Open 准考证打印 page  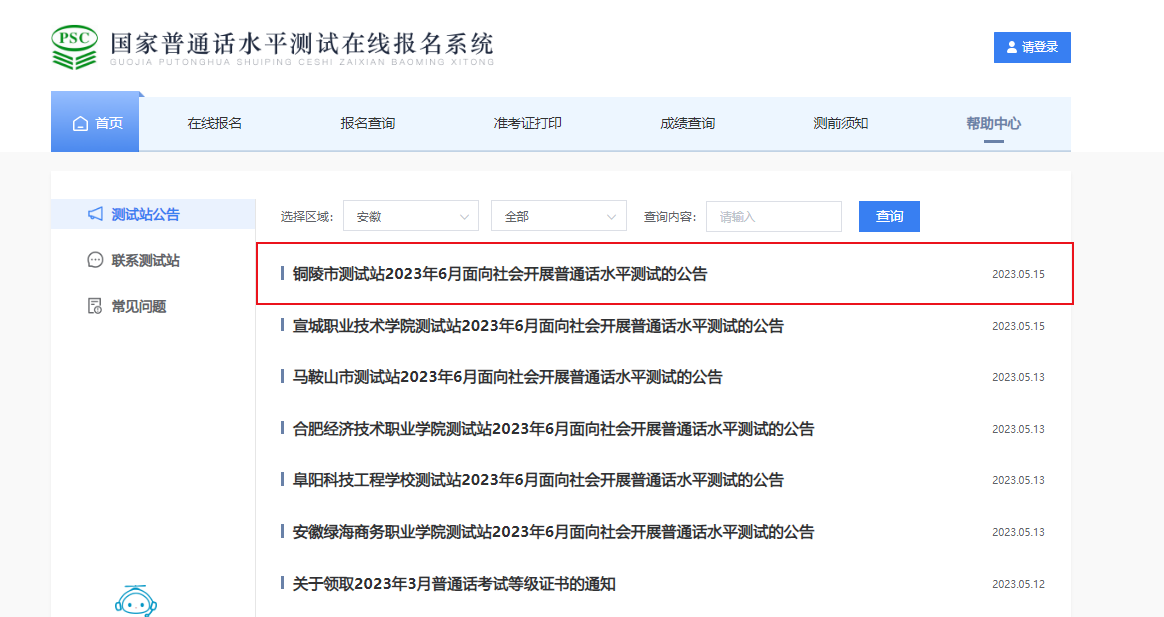(x=527, y=123)
